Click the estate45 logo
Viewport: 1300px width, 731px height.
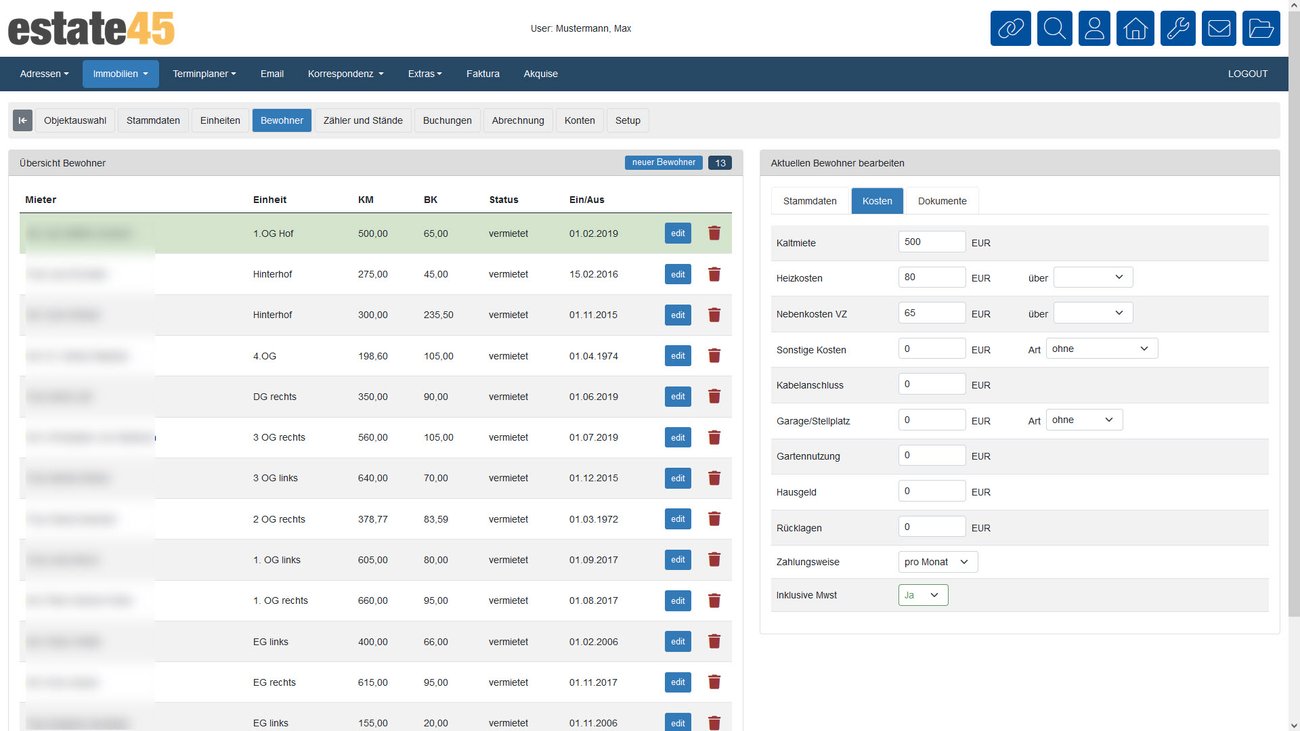[x=91, y=28]
